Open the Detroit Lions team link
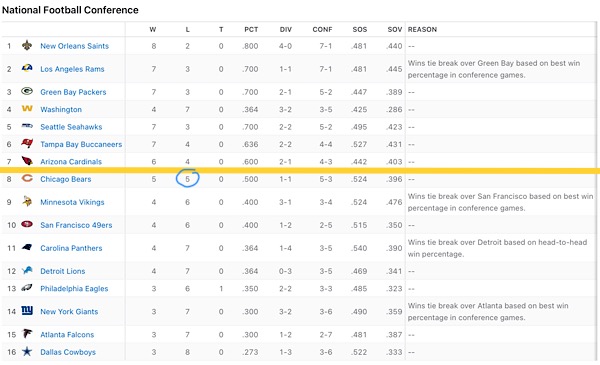600x365 pixels. point(63,271)
